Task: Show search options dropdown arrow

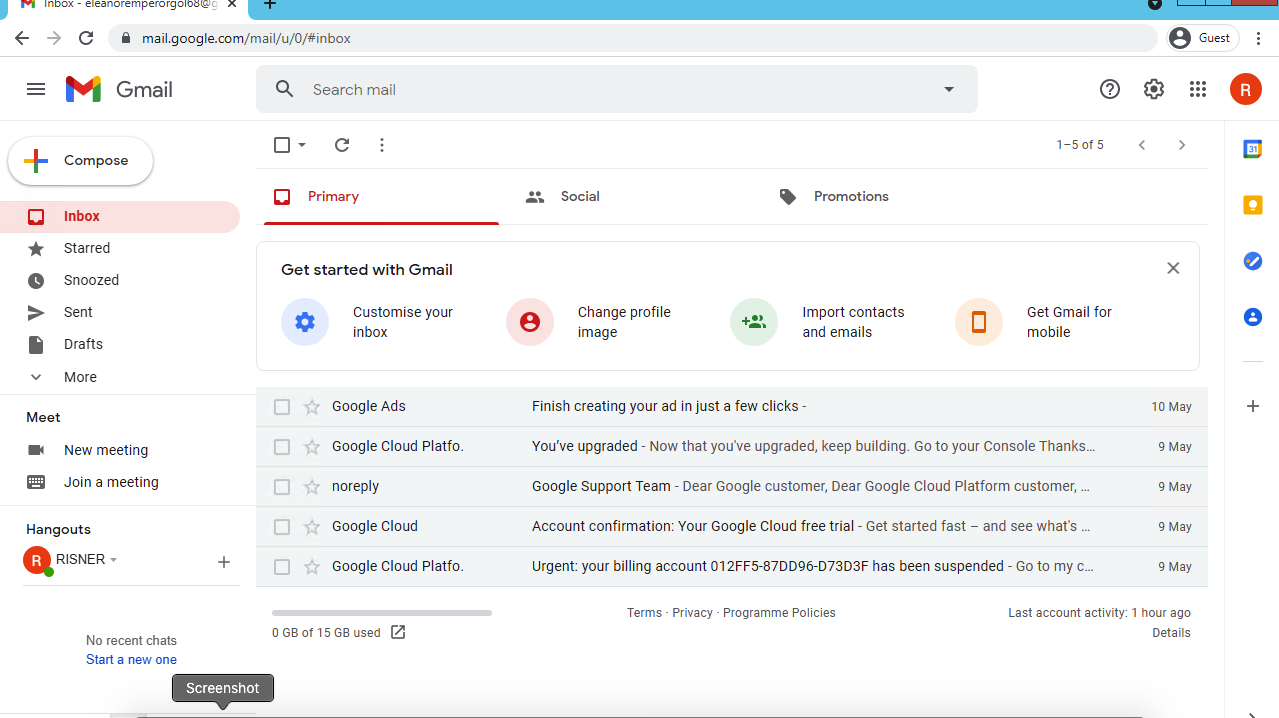Action: click(949, 89)
